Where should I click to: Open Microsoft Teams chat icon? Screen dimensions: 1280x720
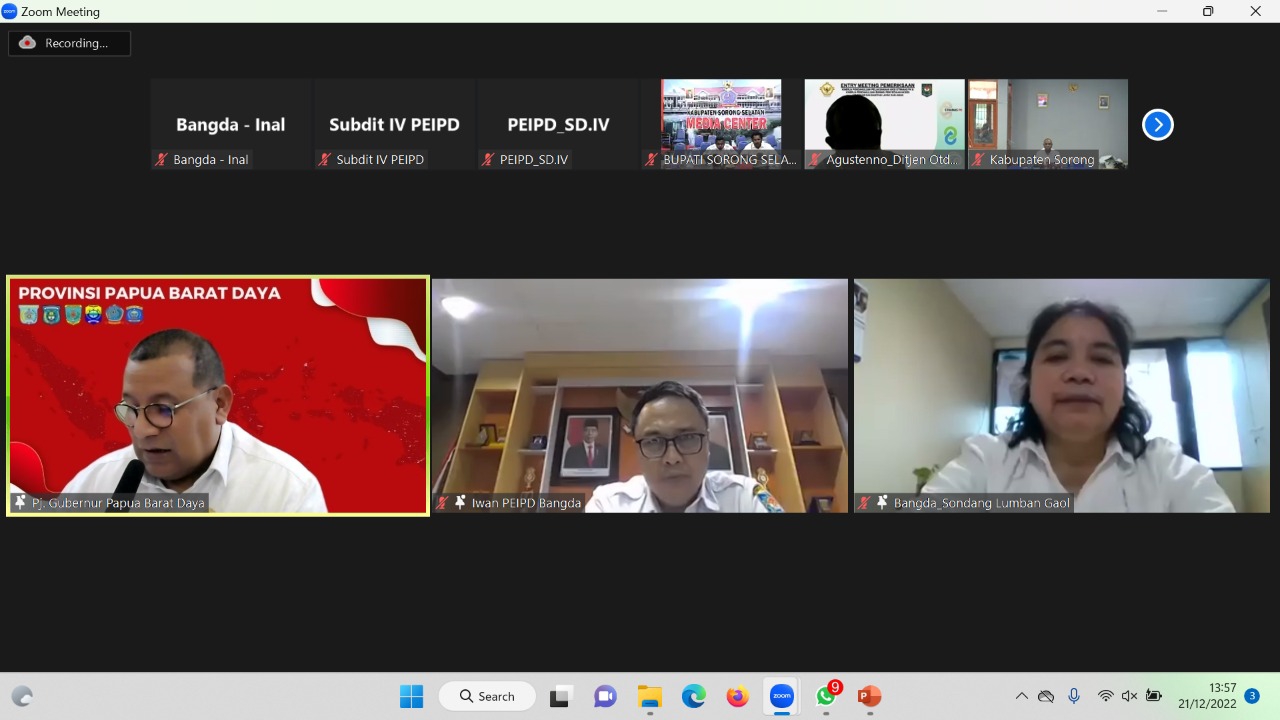tap(605, 696)
